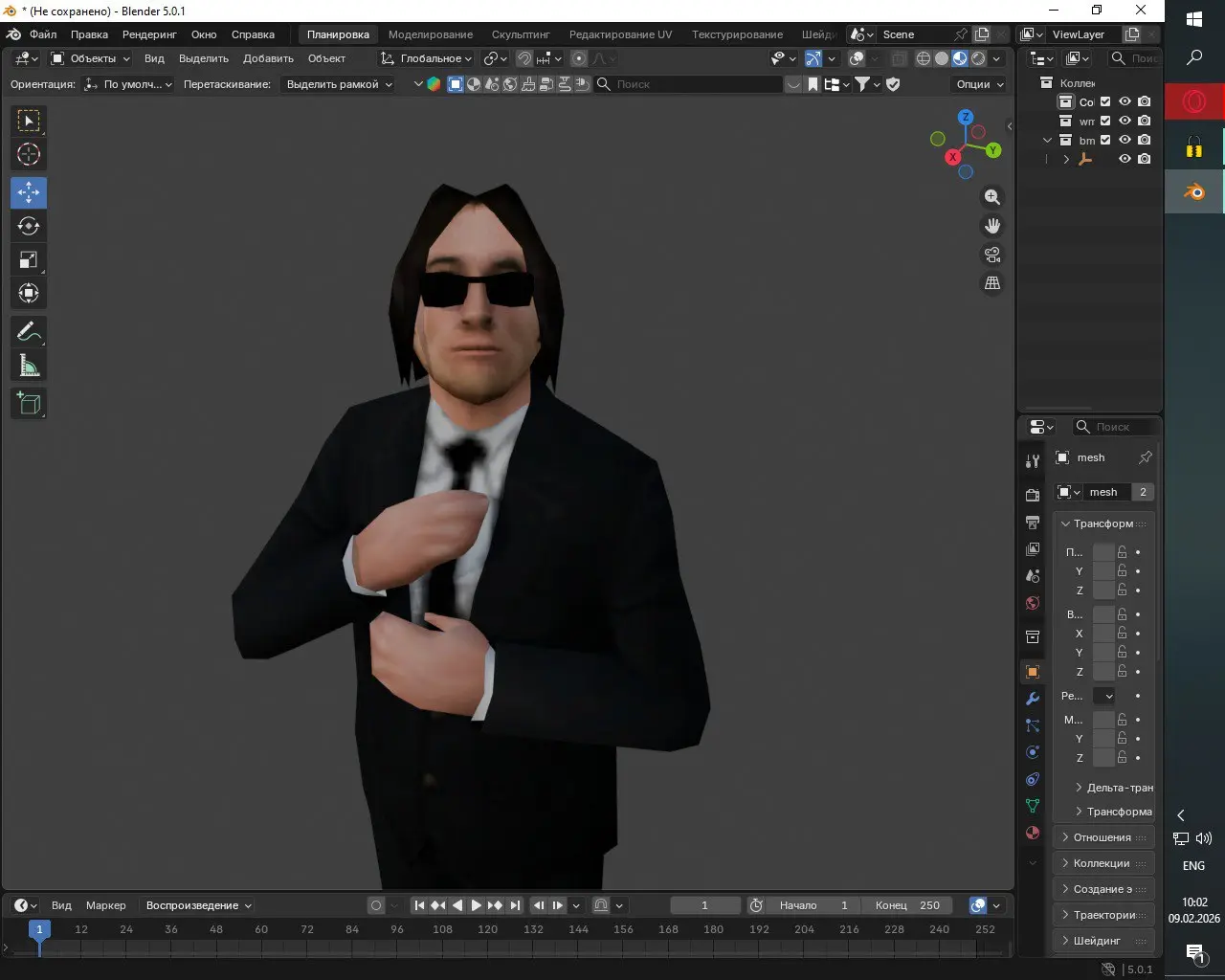Switch to Скульптинг workspace tab
This screenshot has height=980, width=1225.
(521, 34)
